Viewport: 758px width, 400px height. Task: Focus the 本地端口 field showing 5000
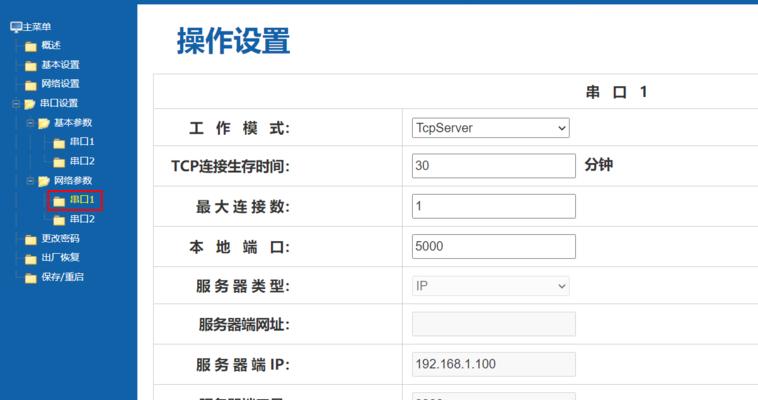tap(494, 247)
